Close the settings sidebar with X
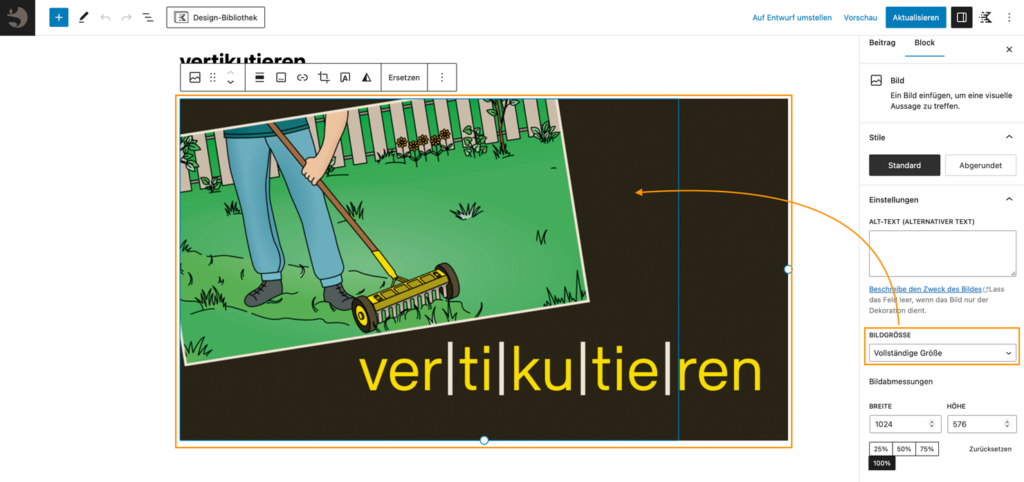1024x482 pixels. click(x=1009, y=50)
